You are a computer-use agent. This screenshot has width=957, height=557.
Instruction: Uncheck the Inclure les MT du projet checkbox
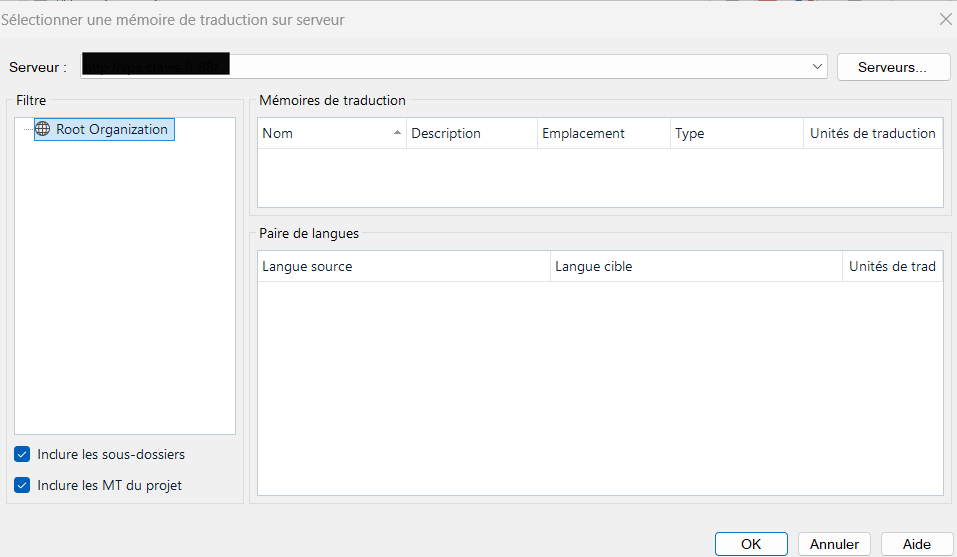[22, 485]
